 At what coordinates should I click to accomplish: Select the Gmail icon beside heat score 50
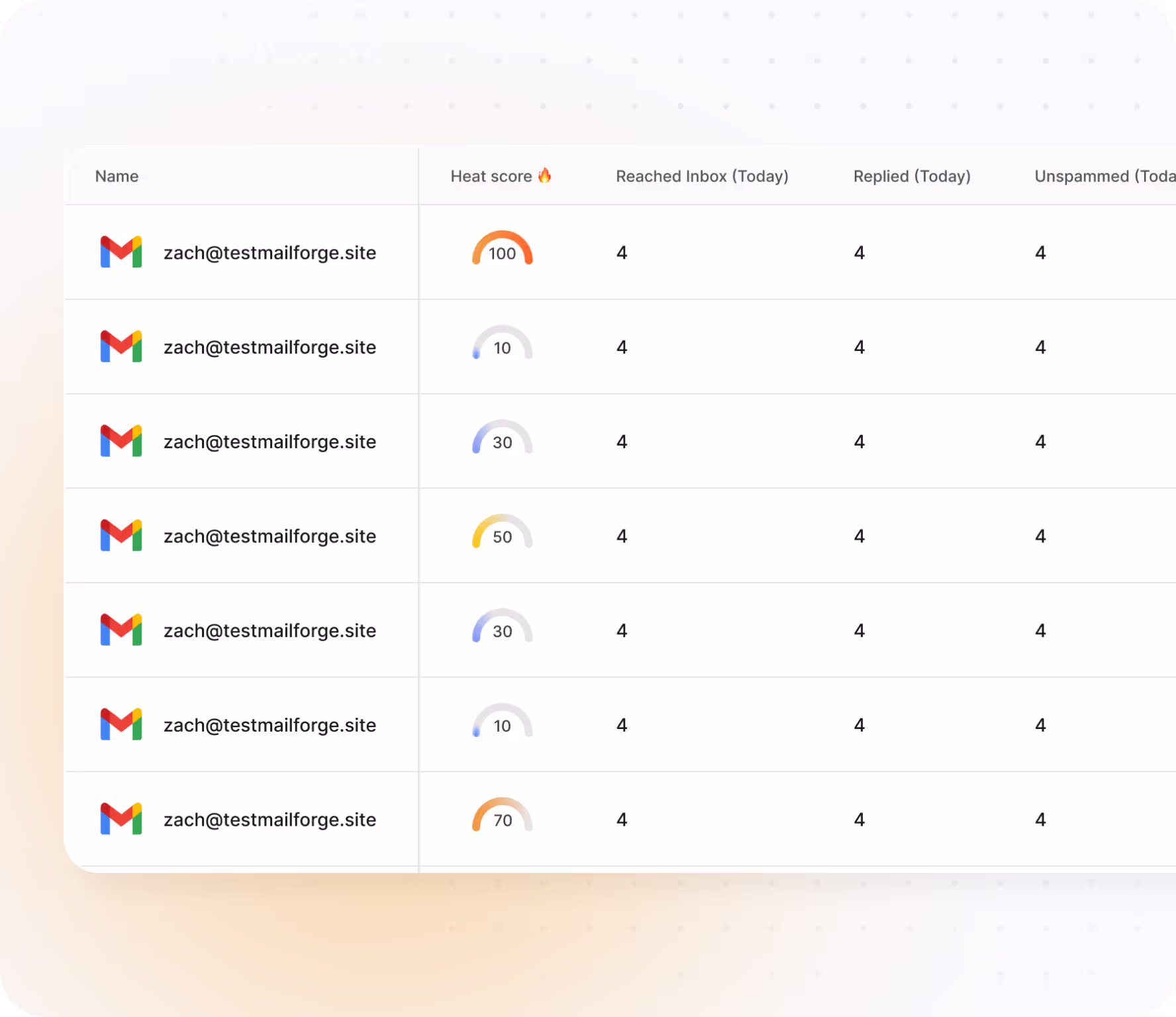[x=121, y=536]
